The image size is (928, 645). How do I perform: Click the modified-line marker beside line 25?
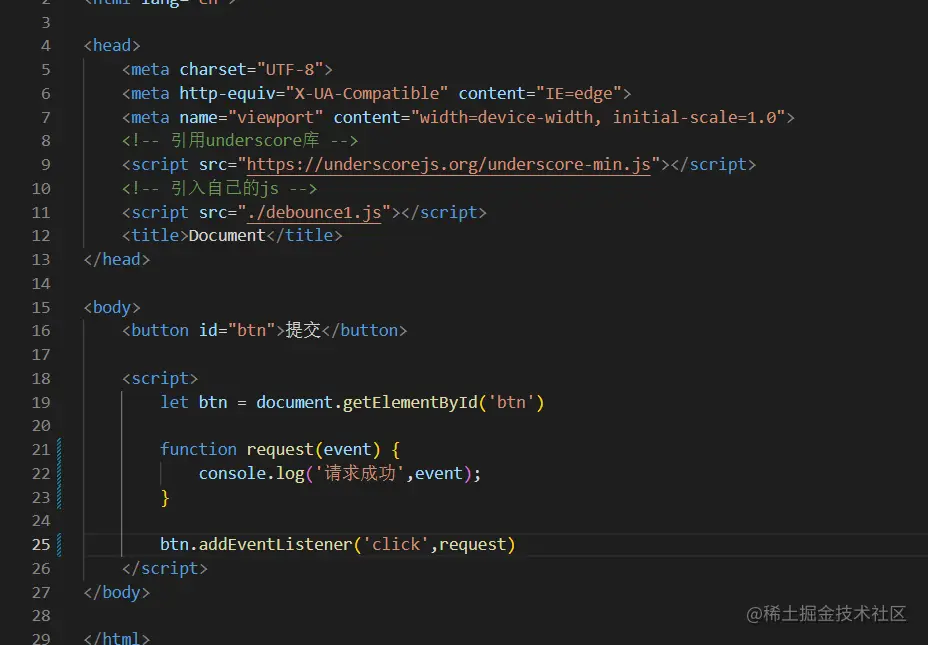(x=59, y=544)
